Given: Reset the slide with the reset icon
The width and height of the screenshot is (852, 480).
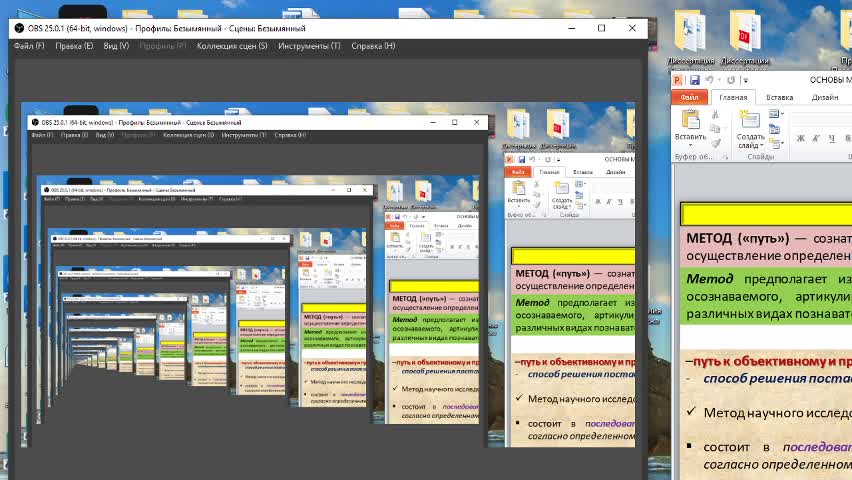Looking at the screenshot, I should click(774, 129).
